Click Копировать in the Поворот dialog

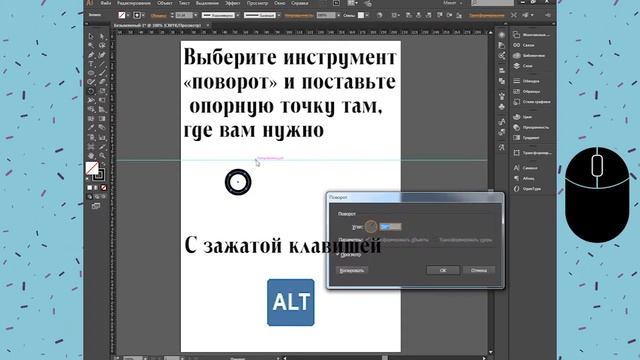coord(352,270)
